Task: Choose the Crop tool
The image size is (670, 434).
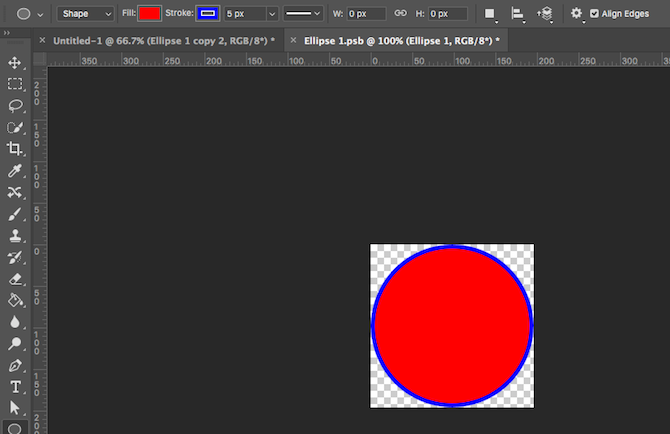Action: (15, 148)
